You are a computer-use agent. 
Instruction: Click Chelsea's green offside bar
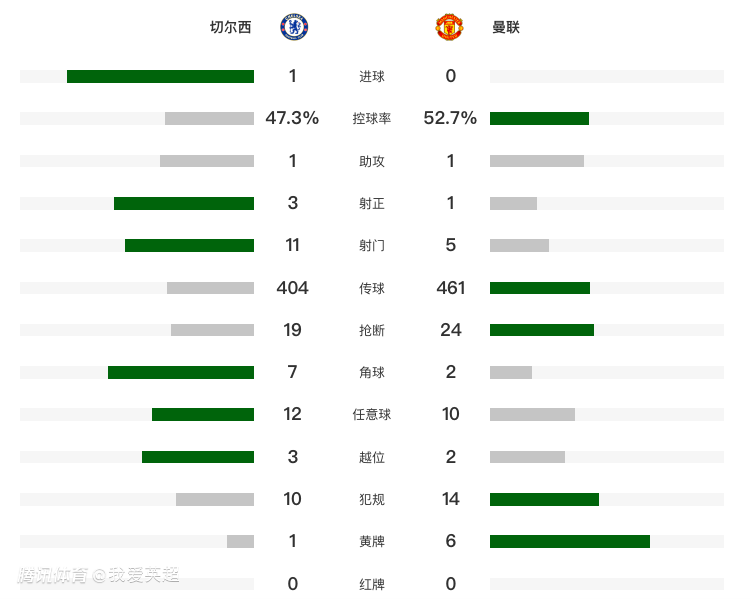(x=198, y=457)
